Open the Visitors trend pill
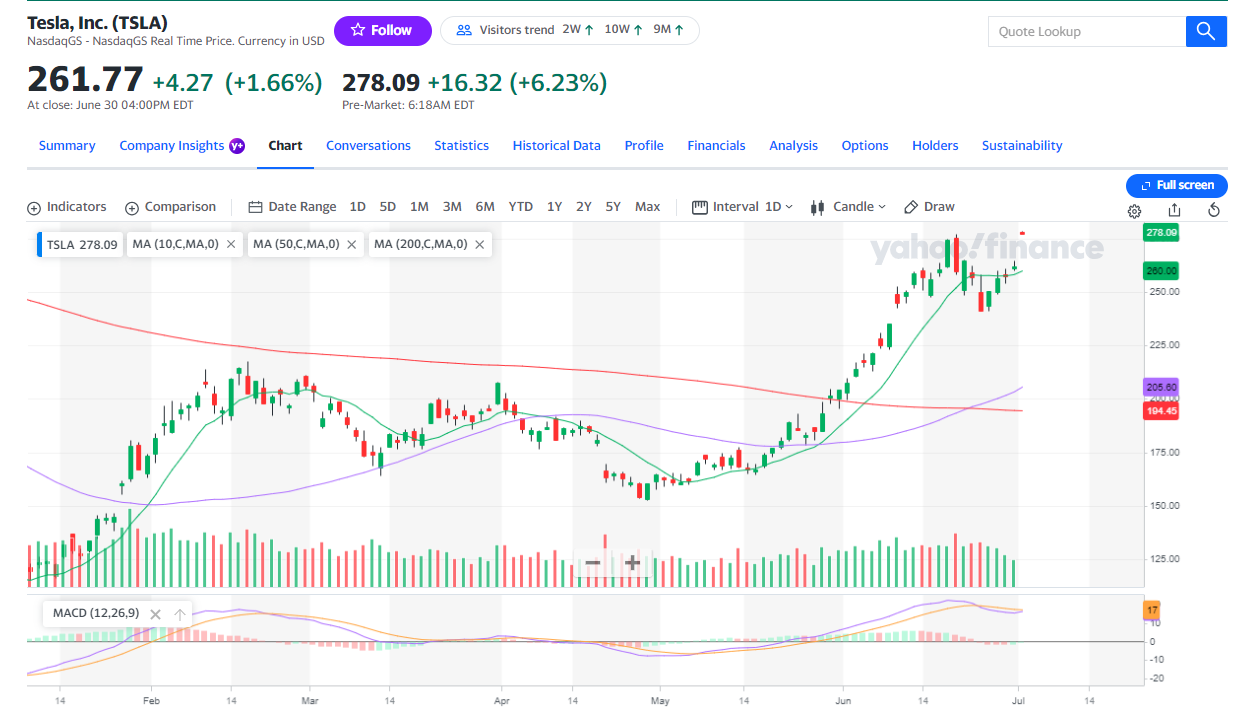 [570, 30]
